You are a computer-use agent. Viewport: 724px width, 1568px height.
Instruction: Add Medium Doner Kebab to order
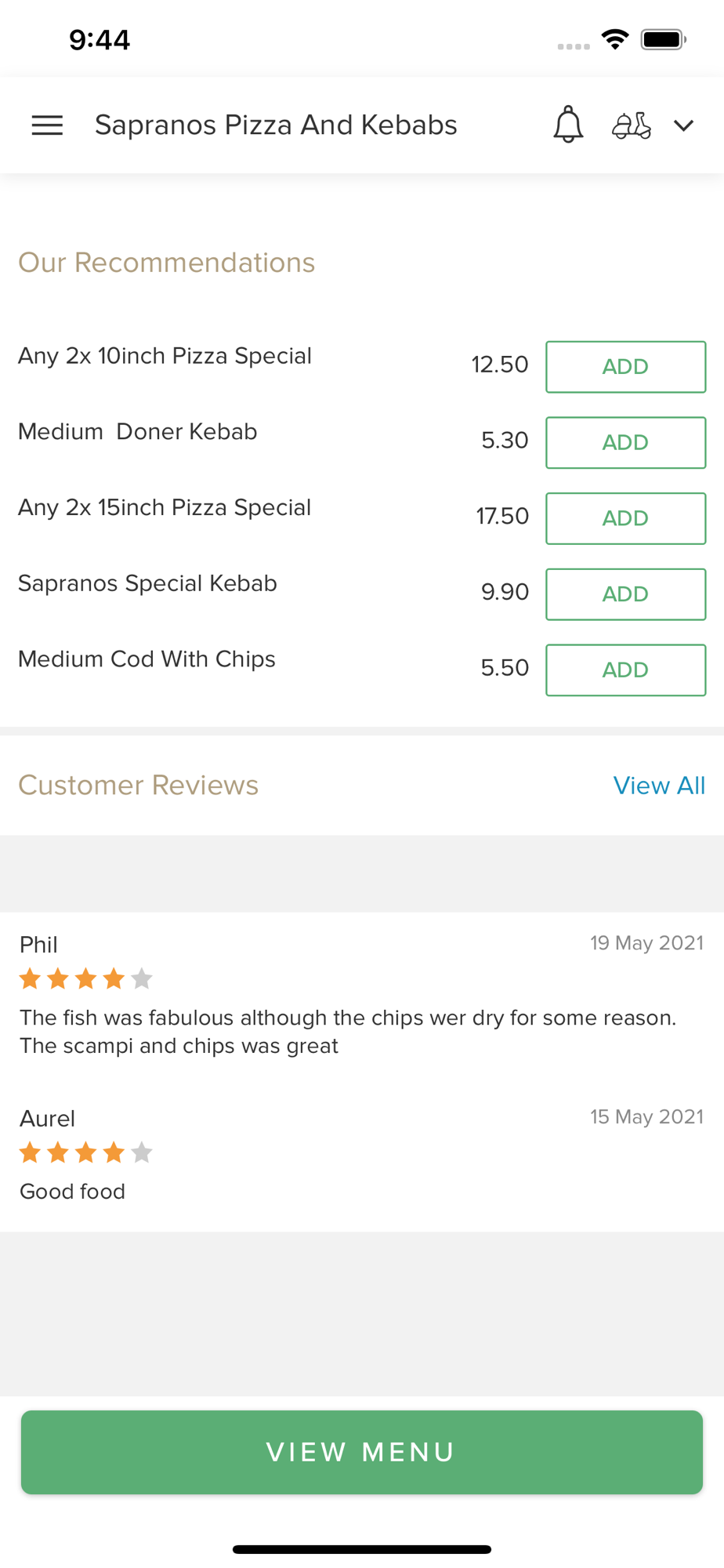(x=625, y=443)
